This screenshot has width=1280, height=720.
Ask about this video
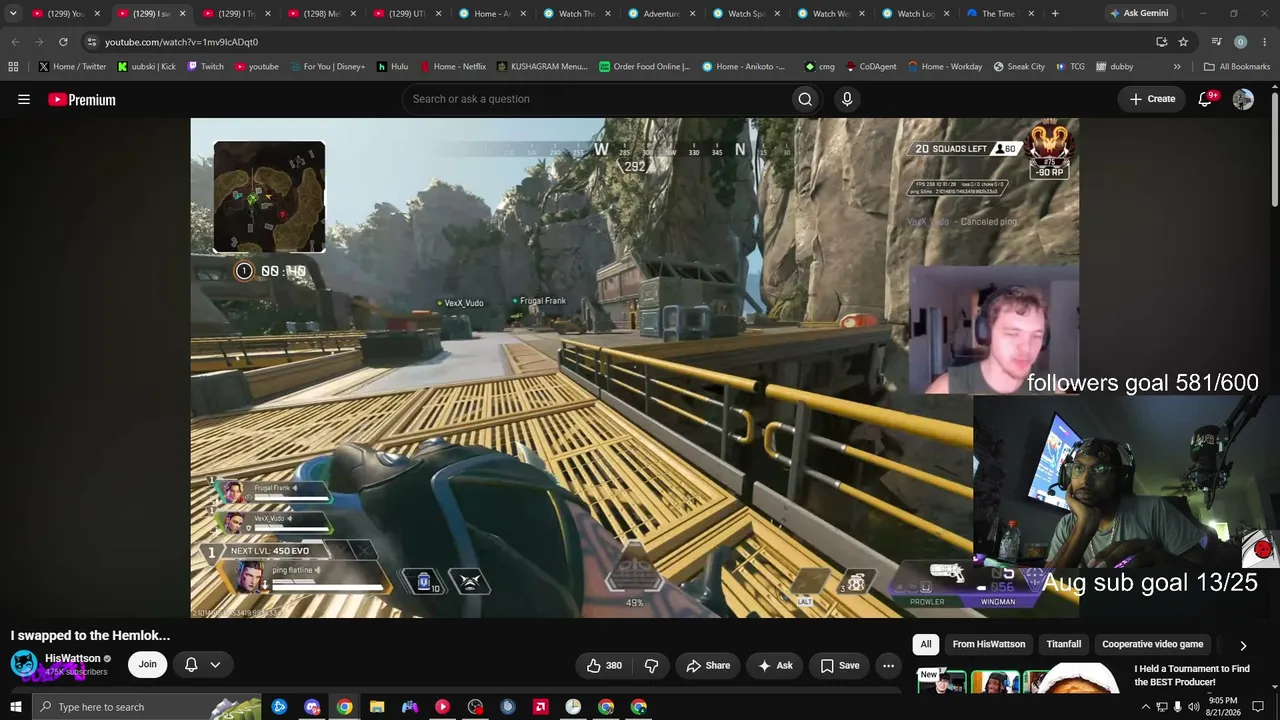coord(775,665)
